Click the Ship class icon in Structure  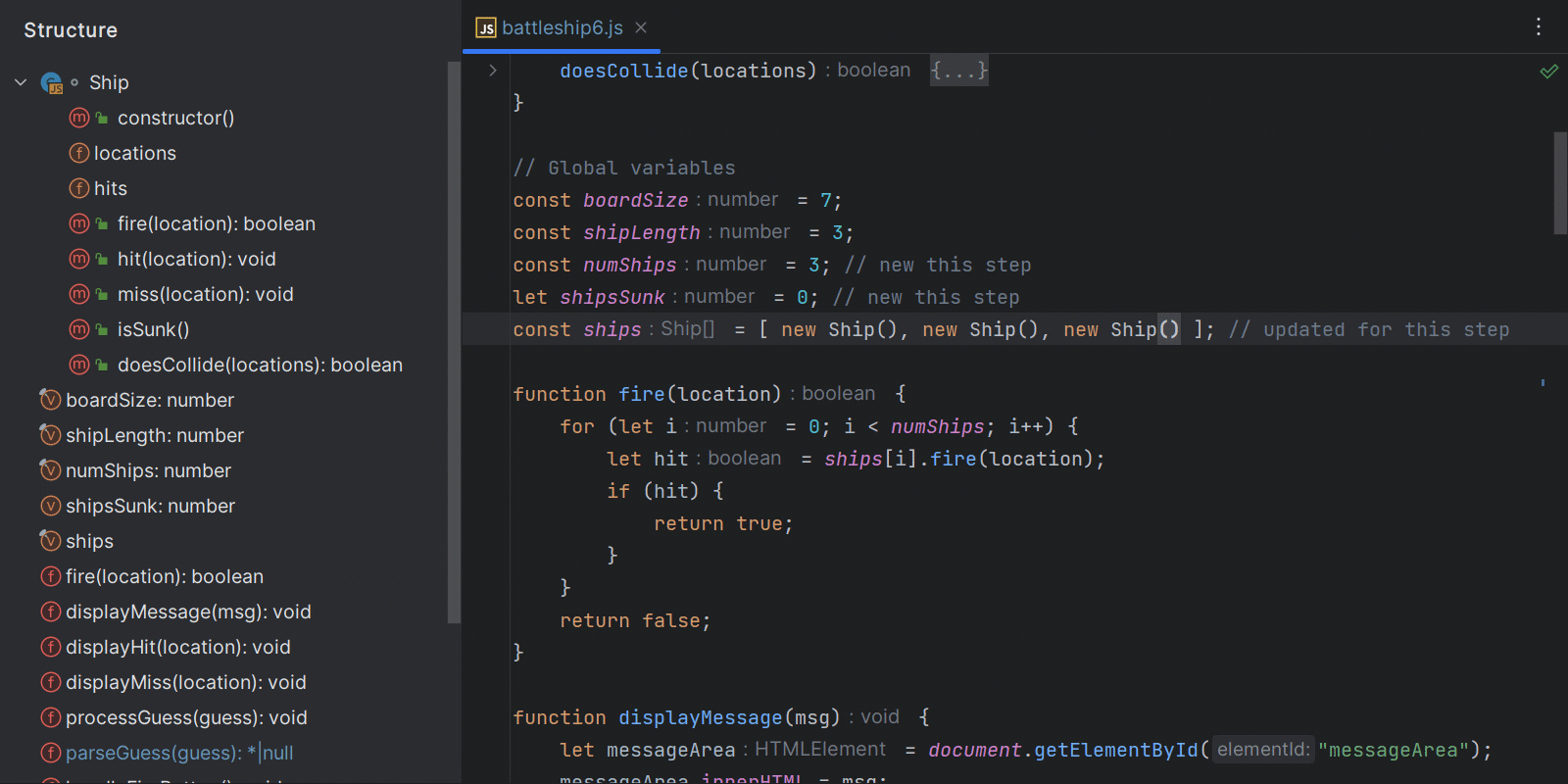tap(51, 83)
